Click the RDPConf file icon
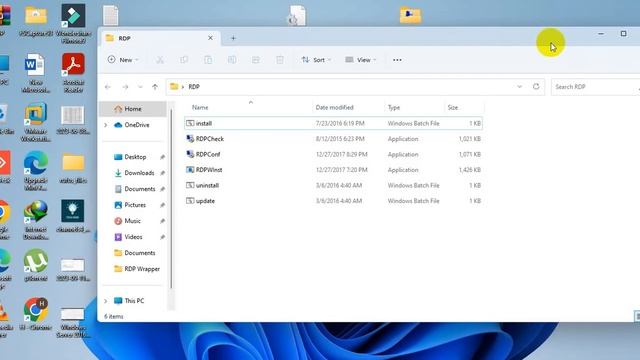 click(x=190, y=154)
